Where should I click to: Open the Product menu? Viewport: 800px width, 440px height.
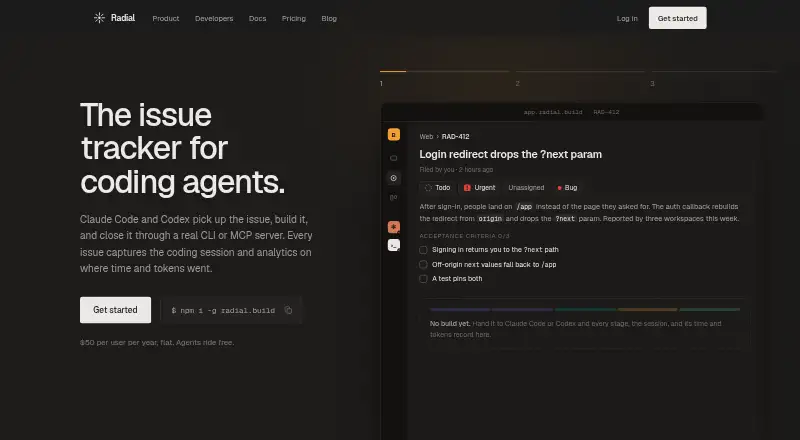coord(166,18)
